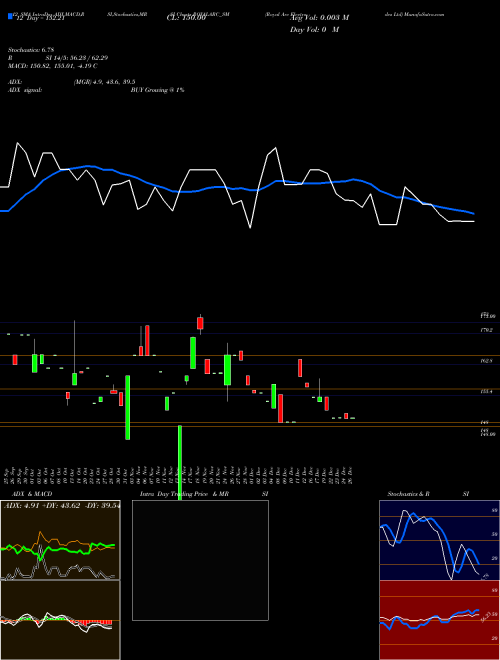Open the ADX indicator chart panel
This screenshot has height=660, width=500.
tap(60, 540)
